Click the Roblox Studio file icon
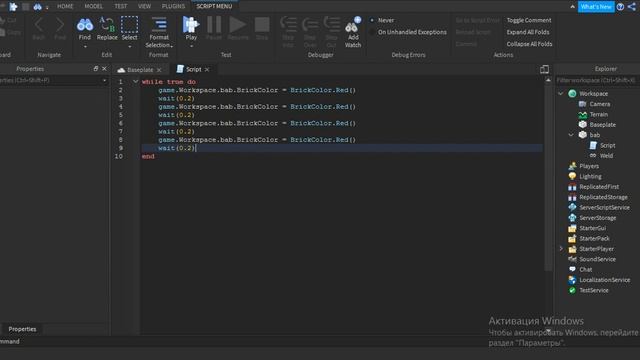640x360 pixels. [x=13, y=7]
